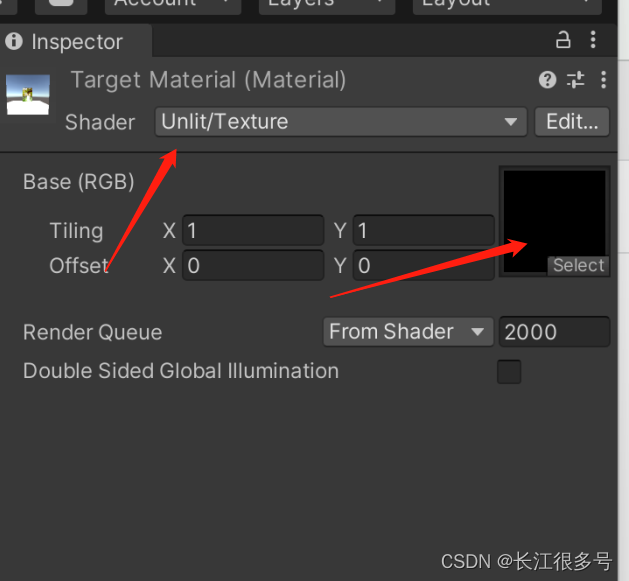Click the Inspector lock icon

[563, 40]
